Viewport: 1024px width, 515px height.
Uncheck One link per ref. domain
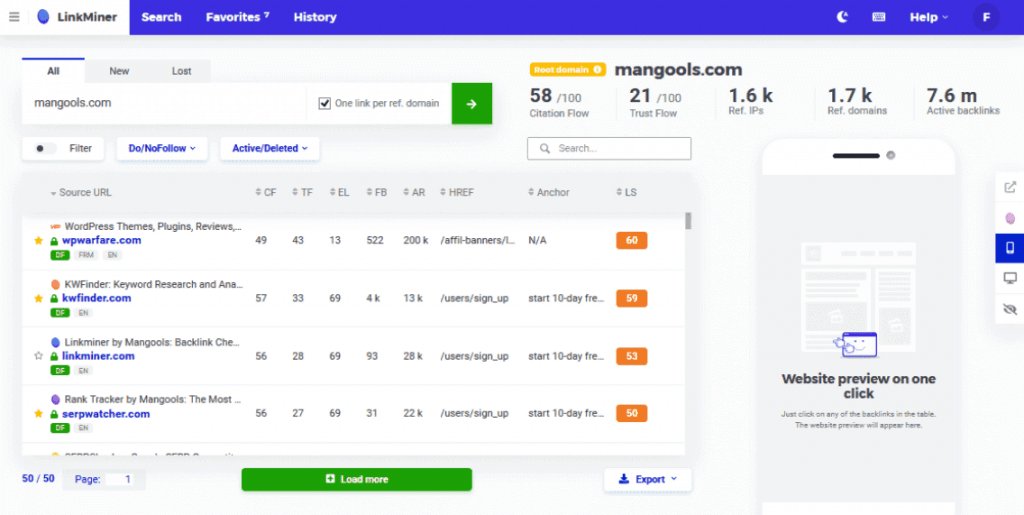pyautogui.click(x=324, y=103)
